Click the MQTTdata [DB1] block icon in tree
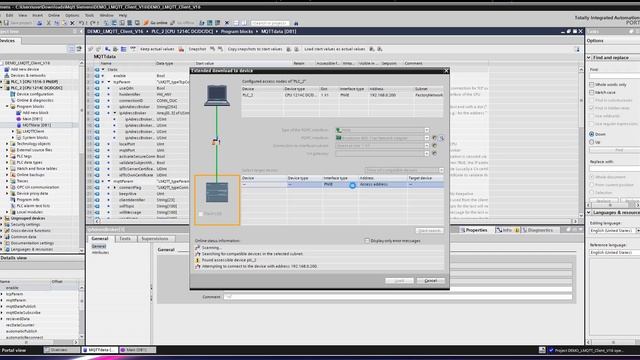This screenshot has height=360, width=640. click(x=19, y=125)
